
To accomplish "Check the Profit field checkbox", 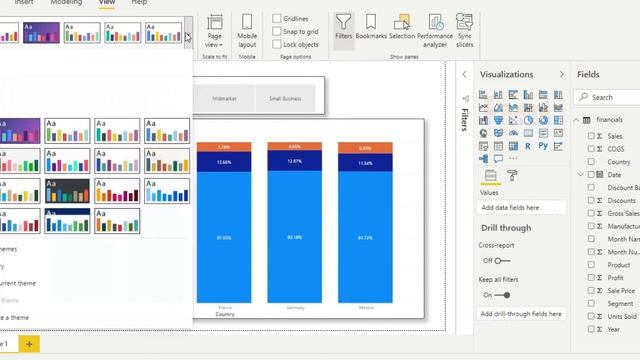I will click(591, 278).
